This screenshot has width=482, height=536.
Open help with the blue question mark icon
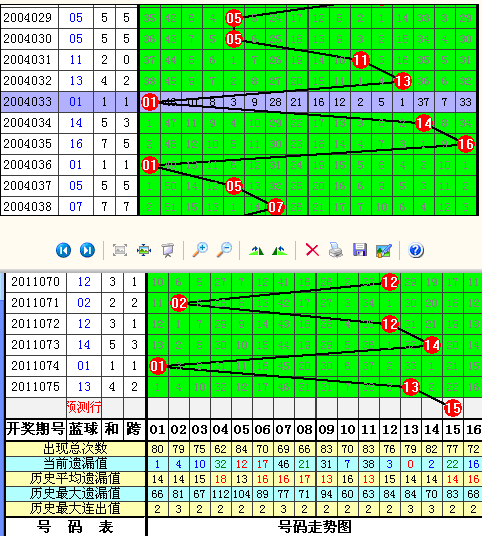point(416,250)
